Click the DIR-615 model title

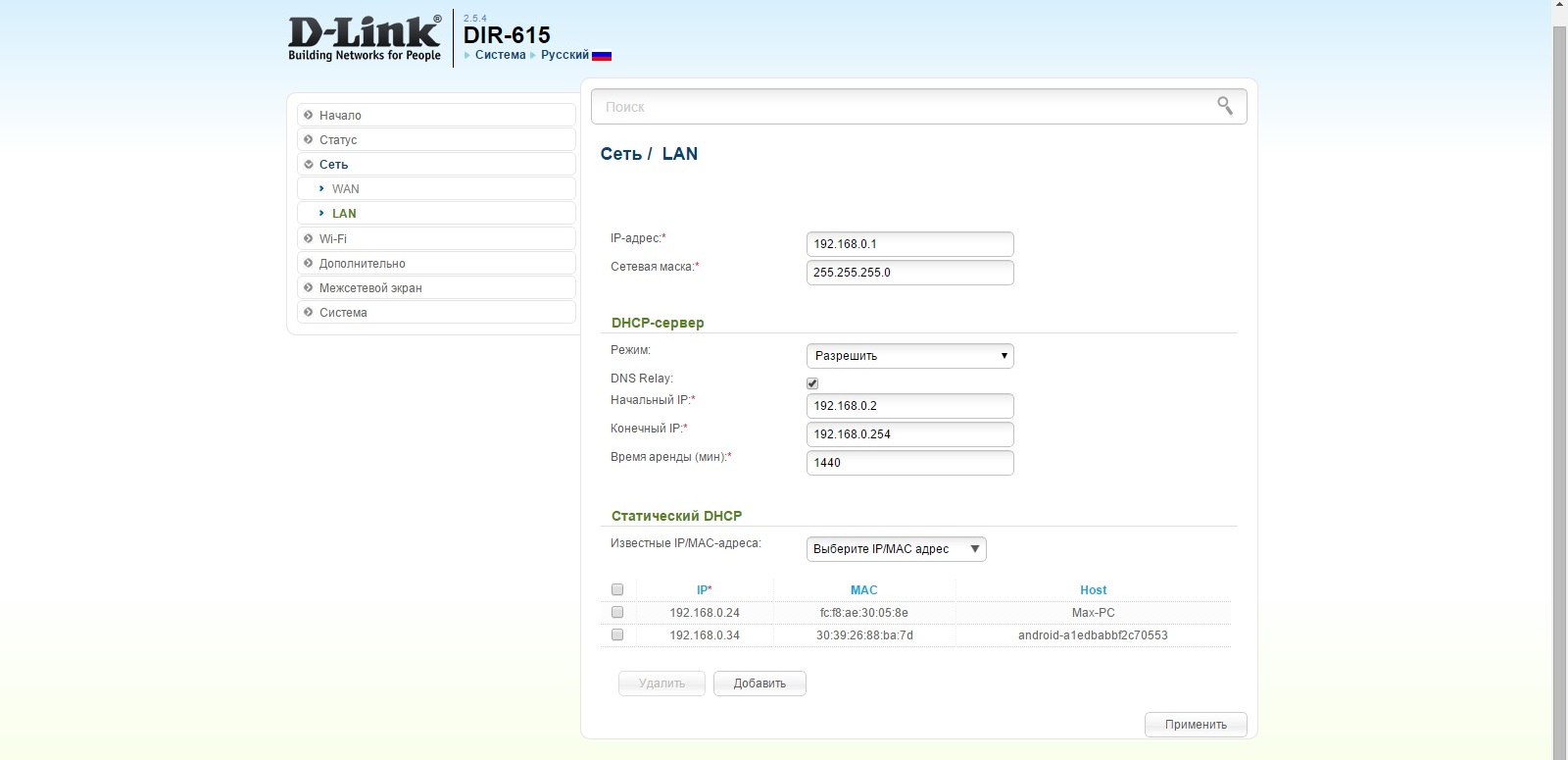point(507,35)
